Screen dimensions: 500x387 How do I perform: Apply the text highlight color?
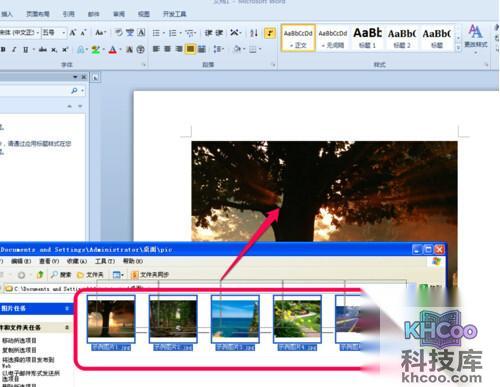coord(96,50)
